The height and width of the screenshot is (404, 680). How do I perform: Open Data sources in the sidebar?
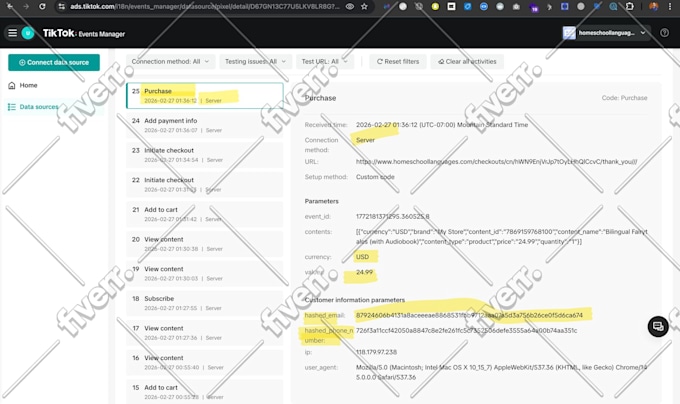point(39,107)
